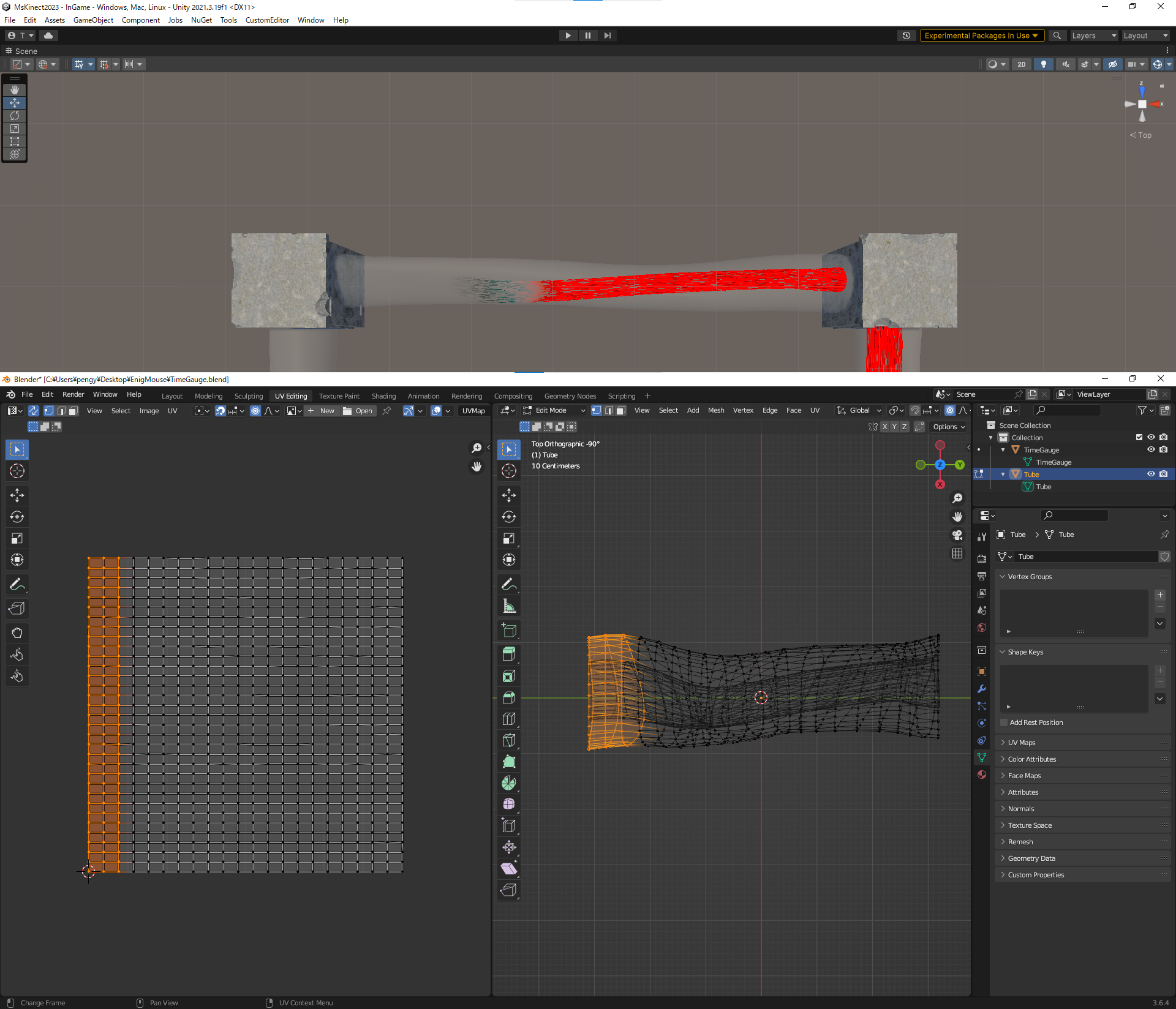
Task: Open Material properties tab
Action: (x=982, y=775)
